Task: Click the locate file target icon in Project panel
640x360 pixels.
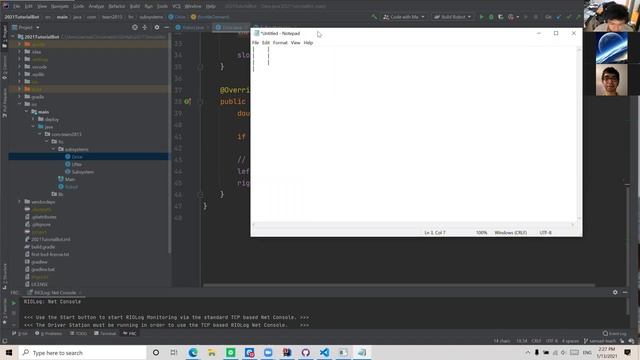Action: click(135, 27)
